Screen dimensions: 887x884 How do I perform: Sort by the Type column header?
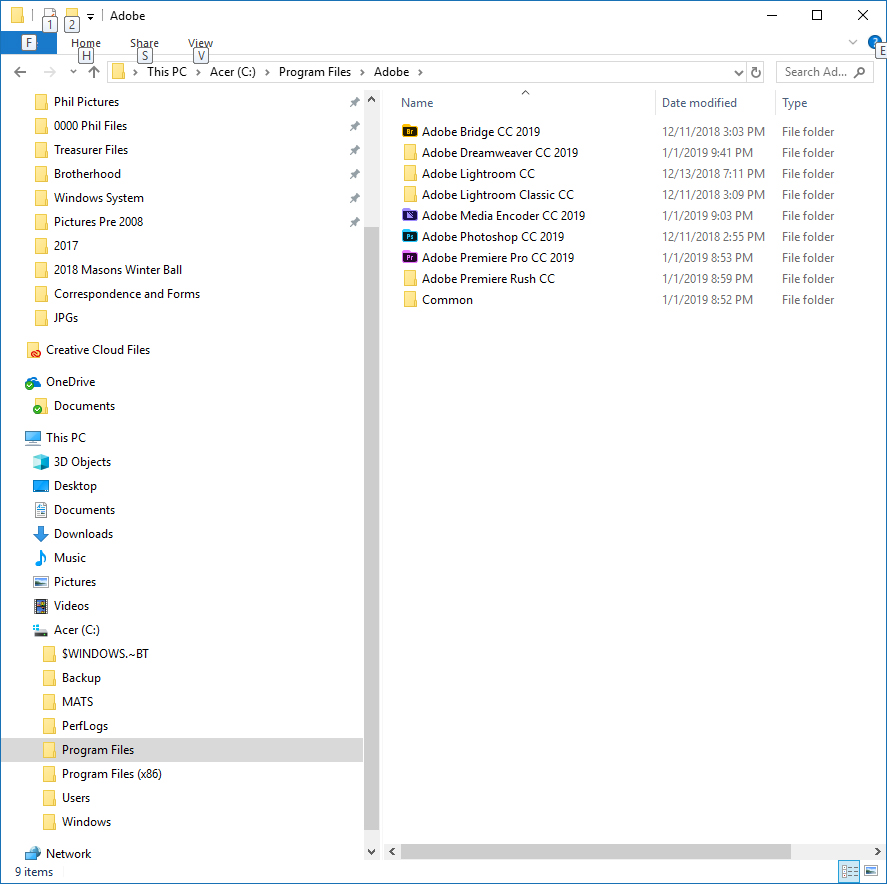(794, 103)
